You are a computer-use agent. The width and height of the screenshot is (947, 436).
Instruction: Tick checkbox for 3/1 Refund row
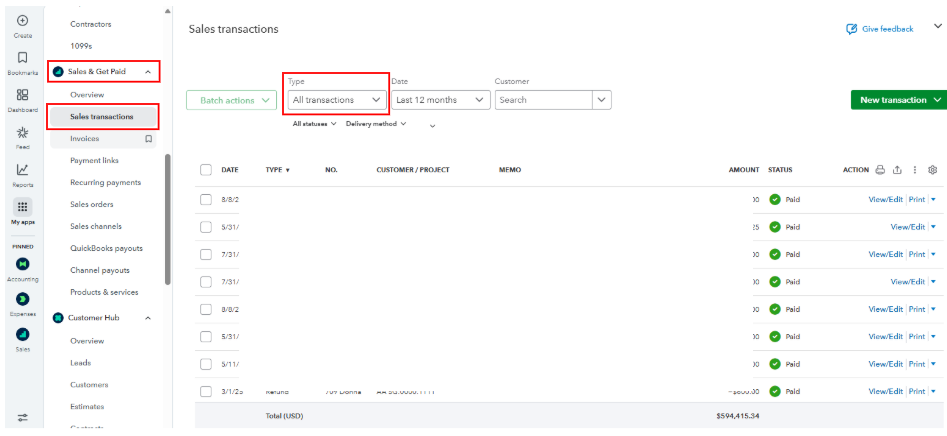[x=205, y=391]
